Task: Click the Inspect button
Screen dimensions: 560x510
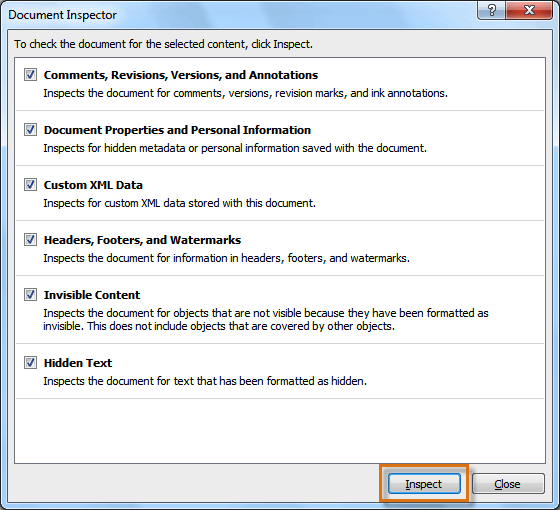Action: [424, 484]
